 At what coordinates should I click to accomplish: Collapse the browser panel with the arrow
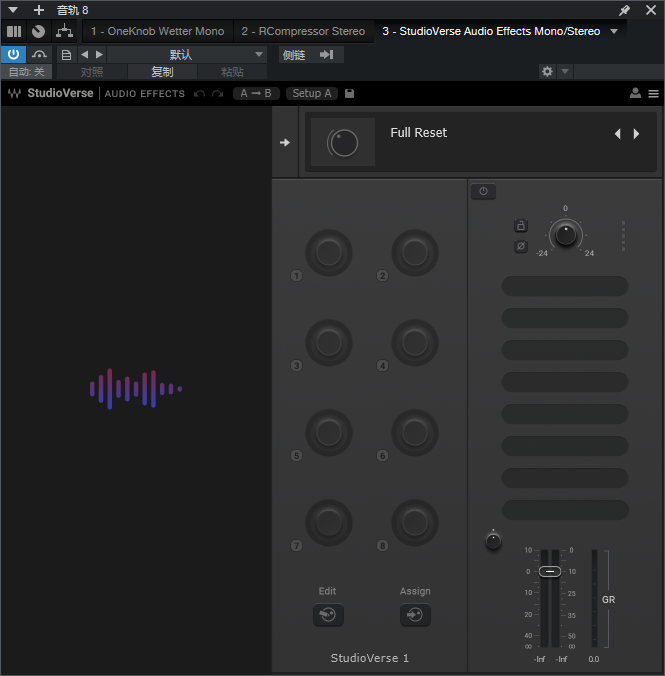(285, 142)
